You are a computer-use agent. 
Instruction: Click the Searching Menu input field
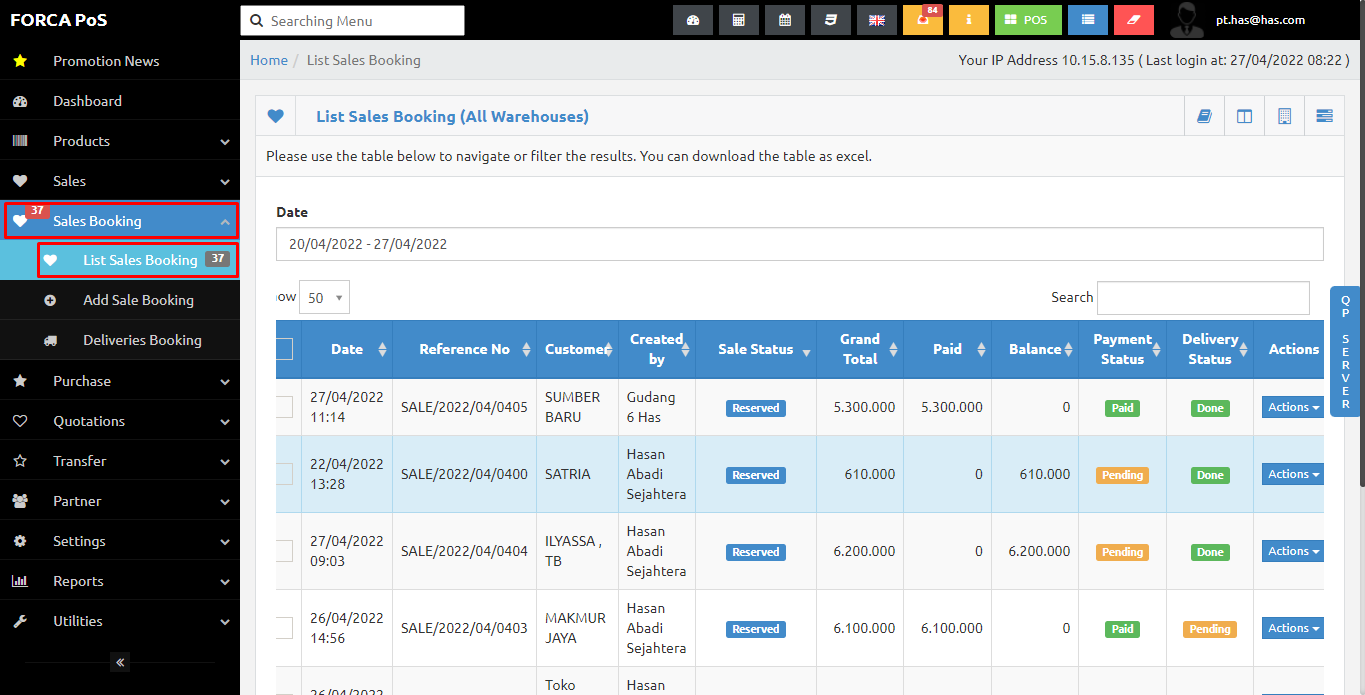point(352,21)
